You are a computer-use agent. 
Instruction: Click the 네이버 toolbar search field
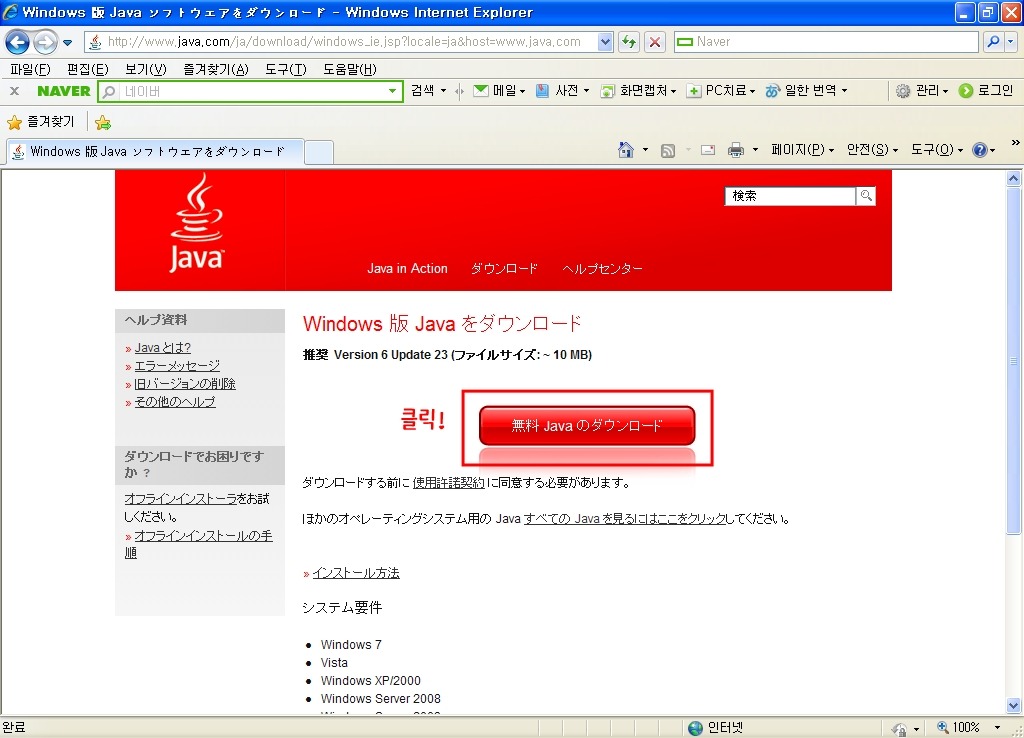pos(249,91)
